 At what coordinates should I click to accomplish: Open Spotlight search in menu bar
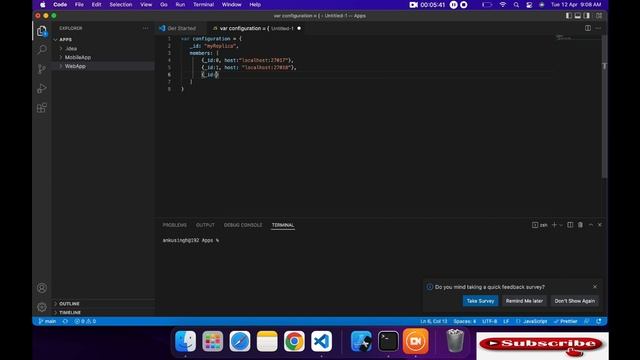click(x=516, y=4)
